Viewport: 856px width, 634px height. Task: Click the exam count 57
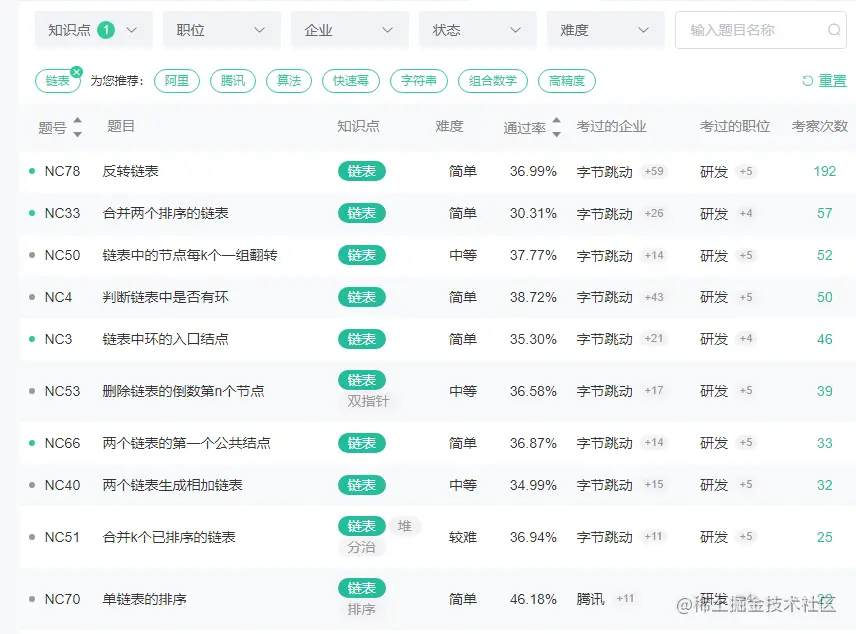pos(824,214)
